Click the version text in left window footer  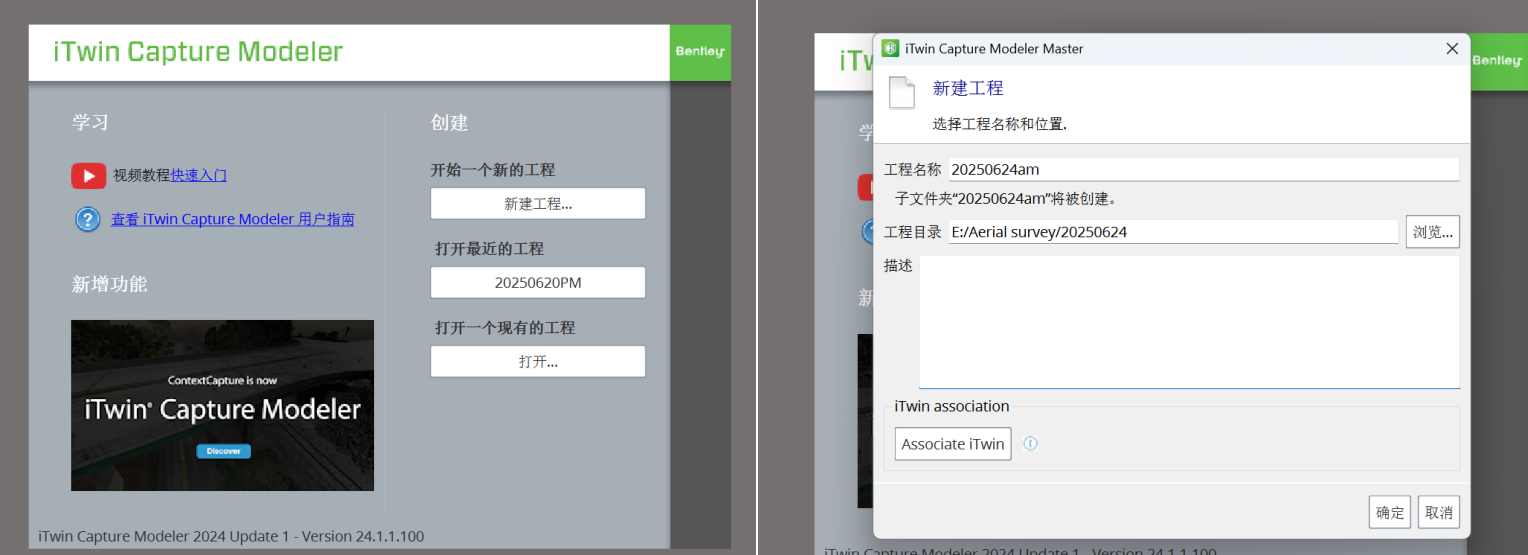[x=231, y=536]
